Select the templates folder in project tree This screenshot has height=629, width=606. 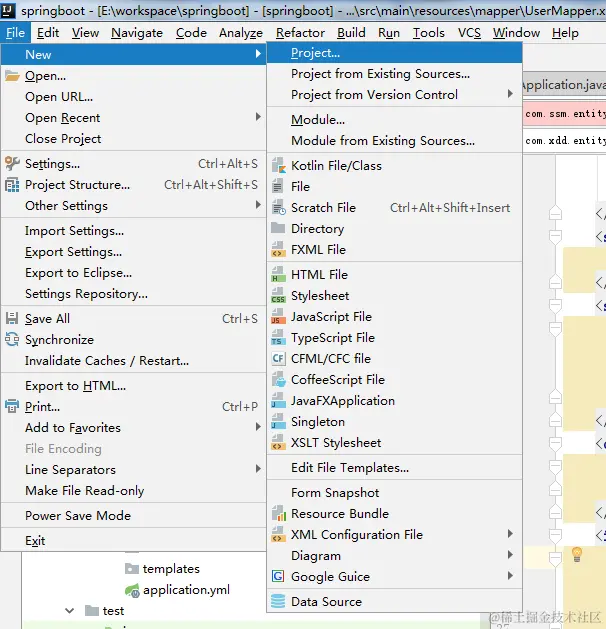click(171, 569)
